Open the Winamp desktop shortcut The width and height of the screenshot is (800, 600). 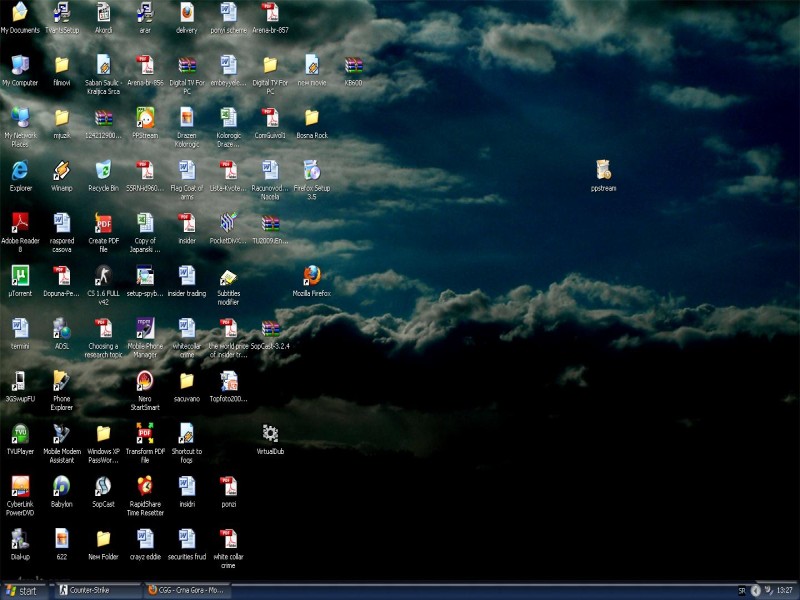coord(61,170)
